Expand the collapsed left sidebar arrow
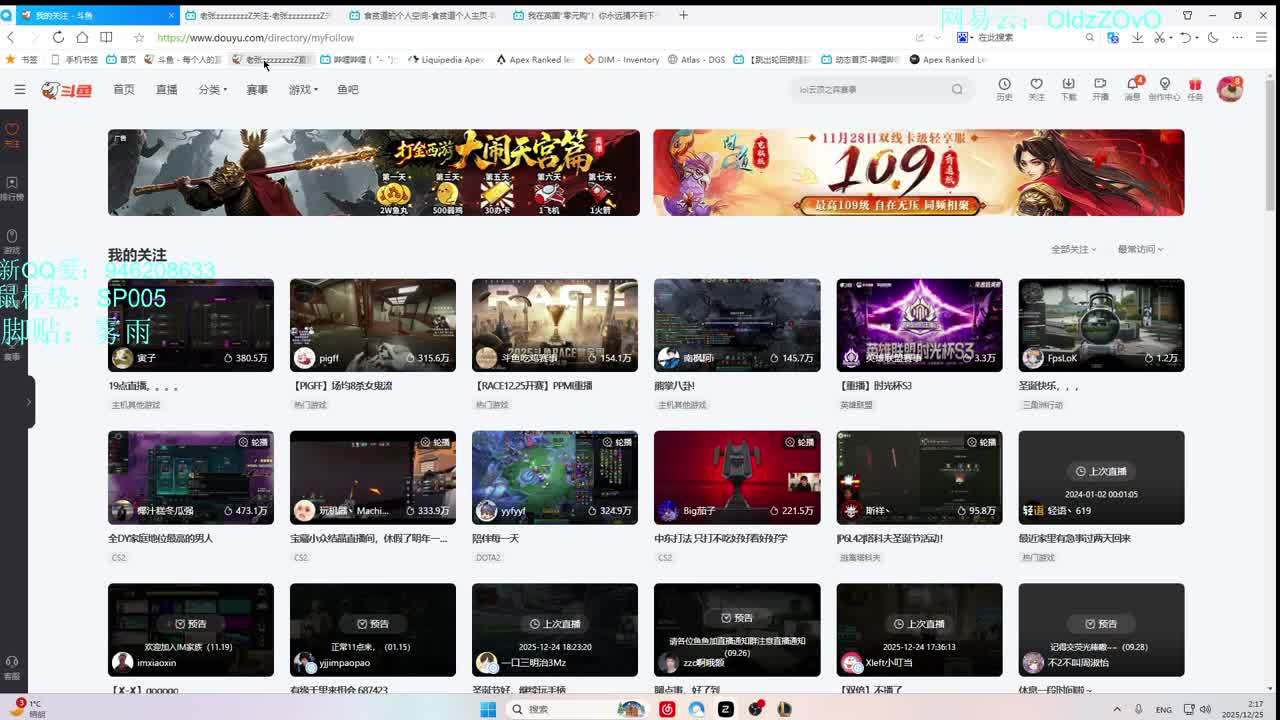Screen dimensions: 1280x720 point(28,402)
